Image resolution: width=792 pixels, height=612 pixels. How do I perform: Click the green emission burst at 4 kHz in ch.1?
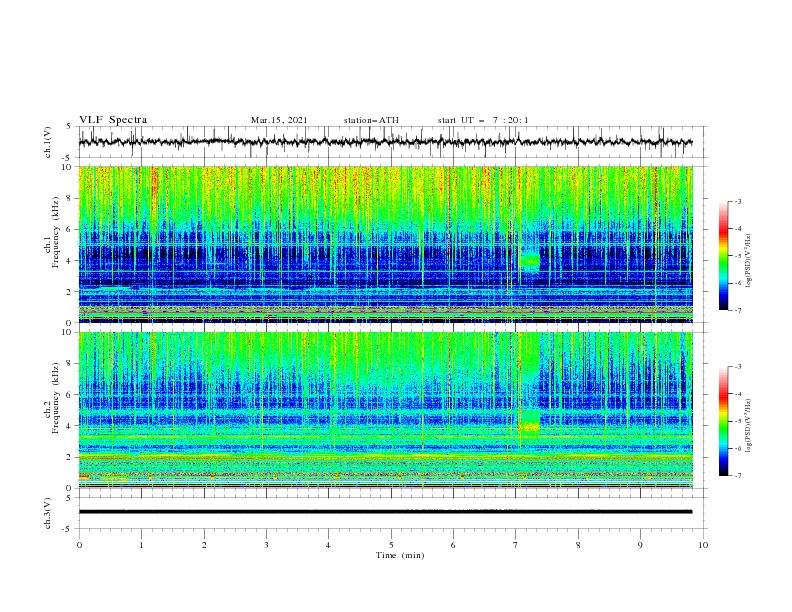530,260
